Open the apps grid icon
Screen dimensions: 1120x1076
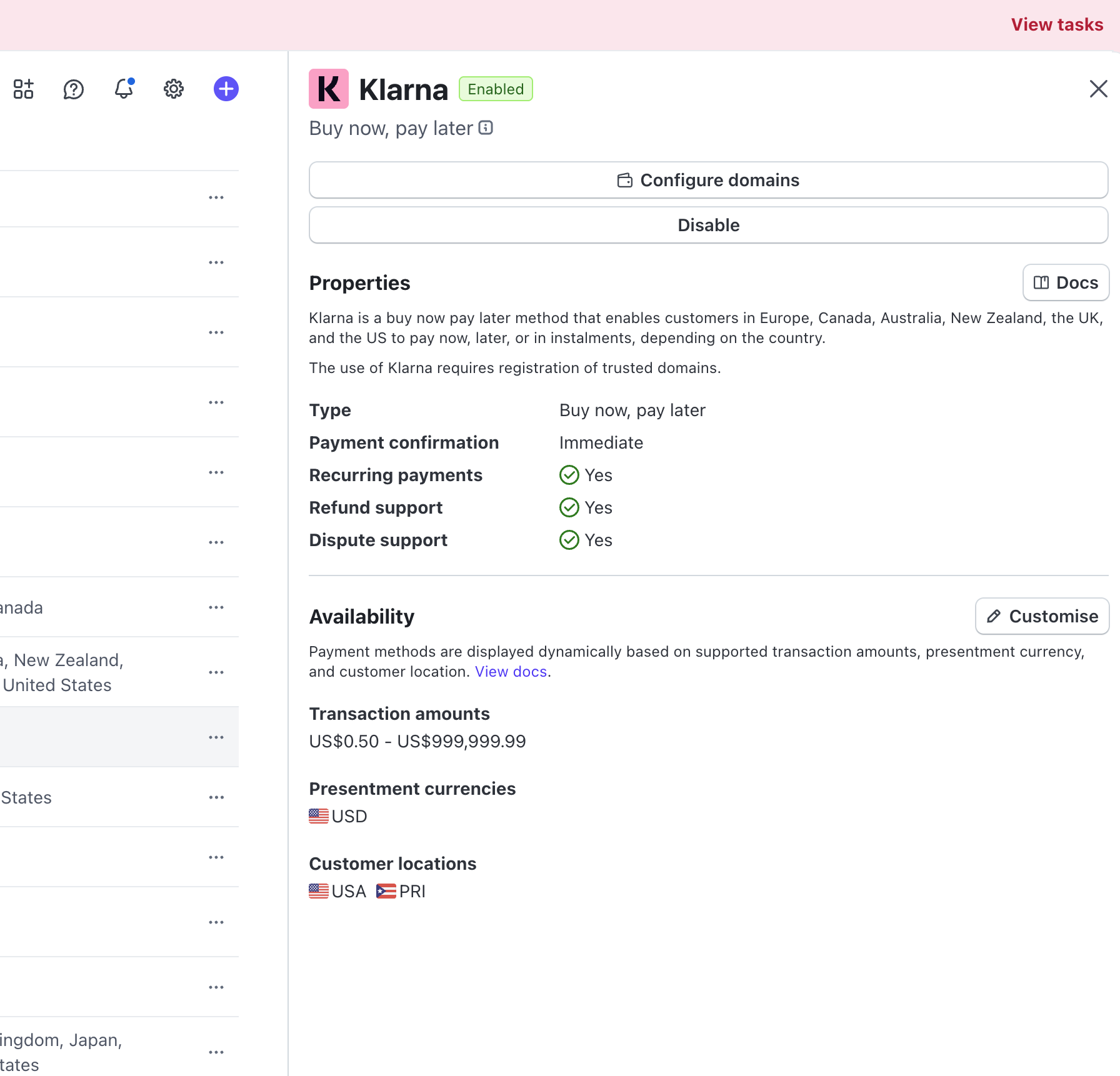tap(24, 89)
